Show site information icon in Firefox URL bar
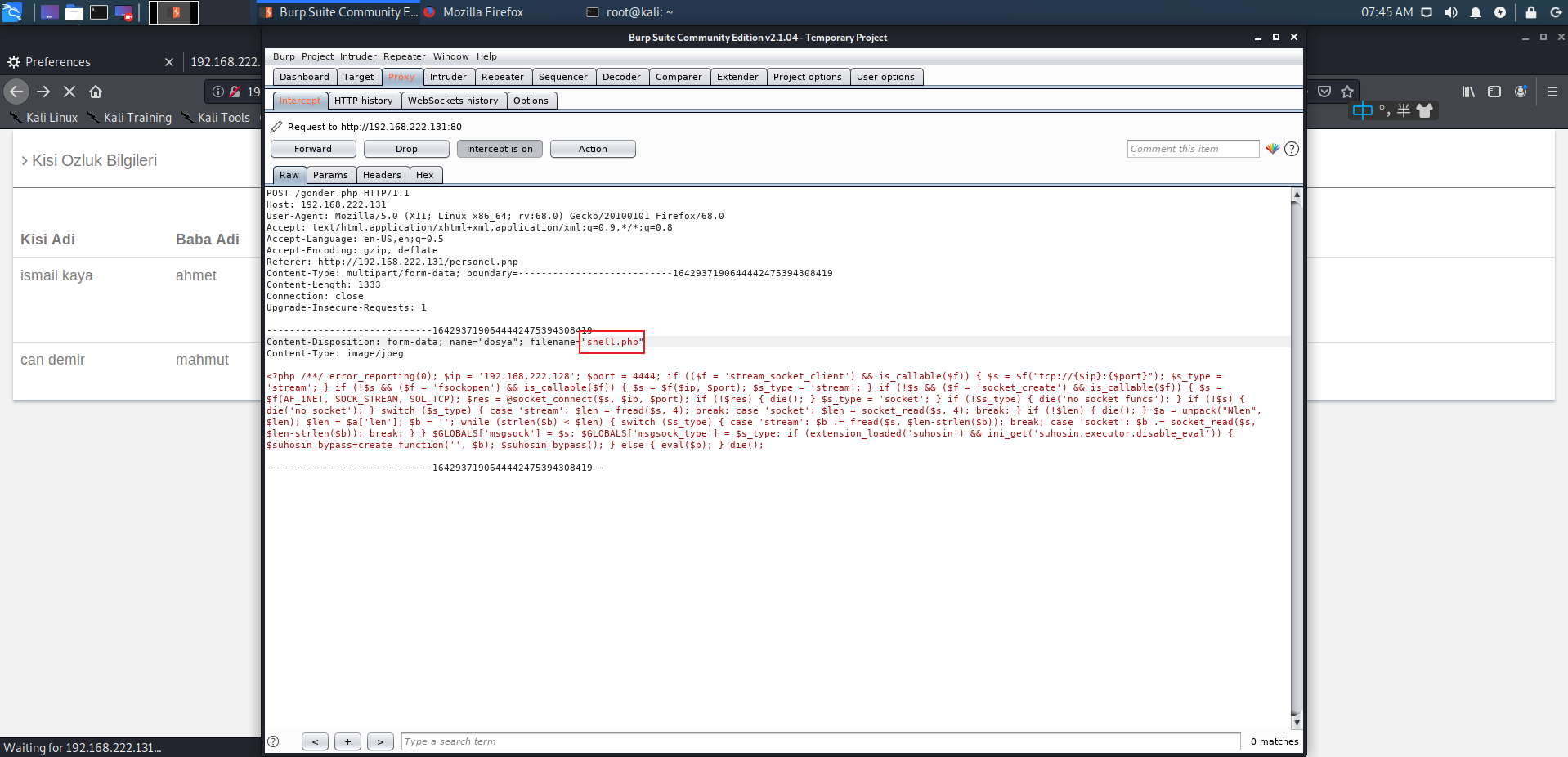The height and width of the screenshot is (757, 1568). click(218, 92)
